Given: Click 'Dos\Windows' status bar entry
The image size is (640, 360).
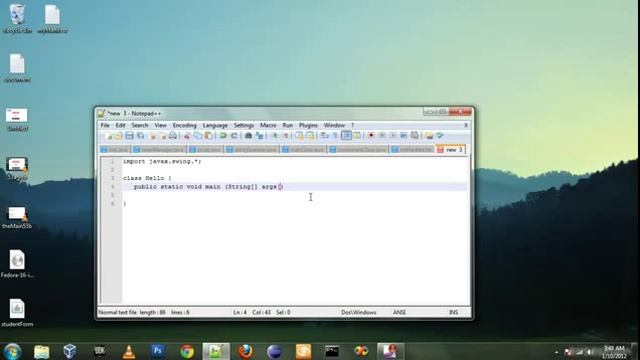Looking at the screenshot, I should coord(359,312).
